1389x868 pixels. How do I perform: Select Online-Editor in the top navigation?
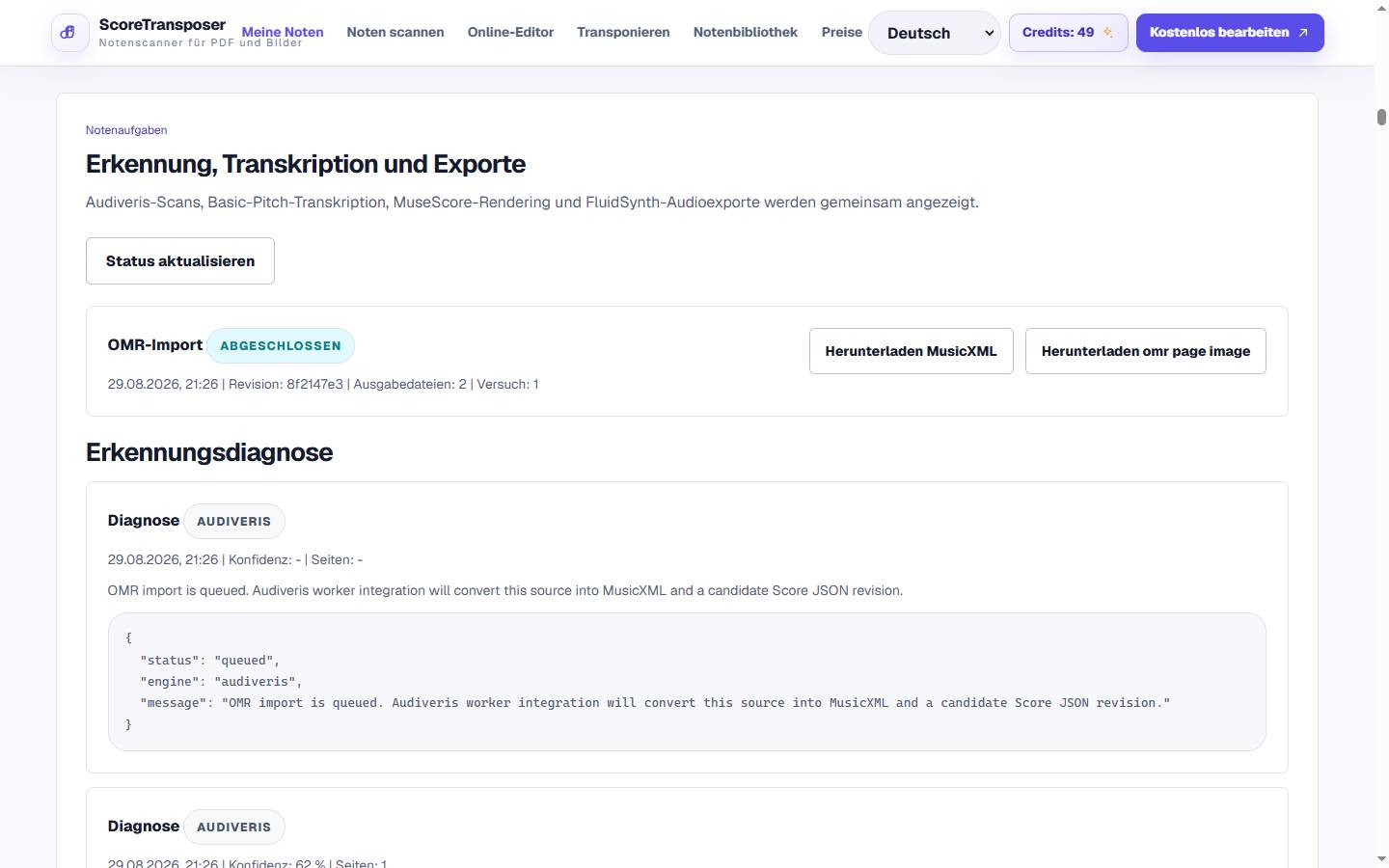[x=510, y=32]
